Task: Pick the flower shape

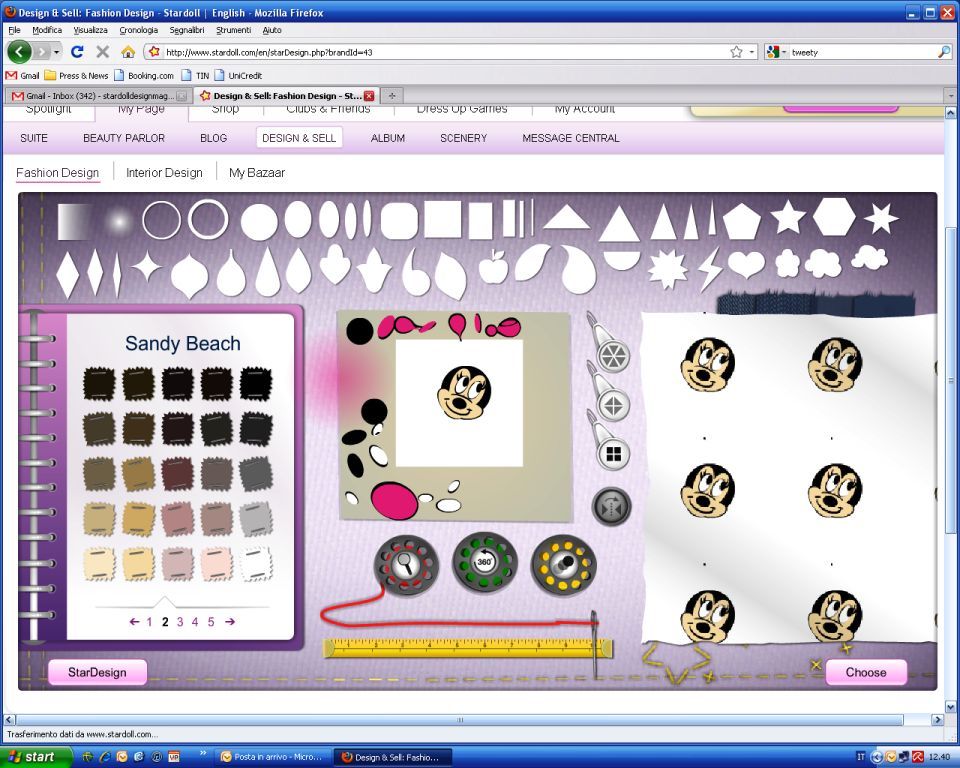Action: coord(787,263)
